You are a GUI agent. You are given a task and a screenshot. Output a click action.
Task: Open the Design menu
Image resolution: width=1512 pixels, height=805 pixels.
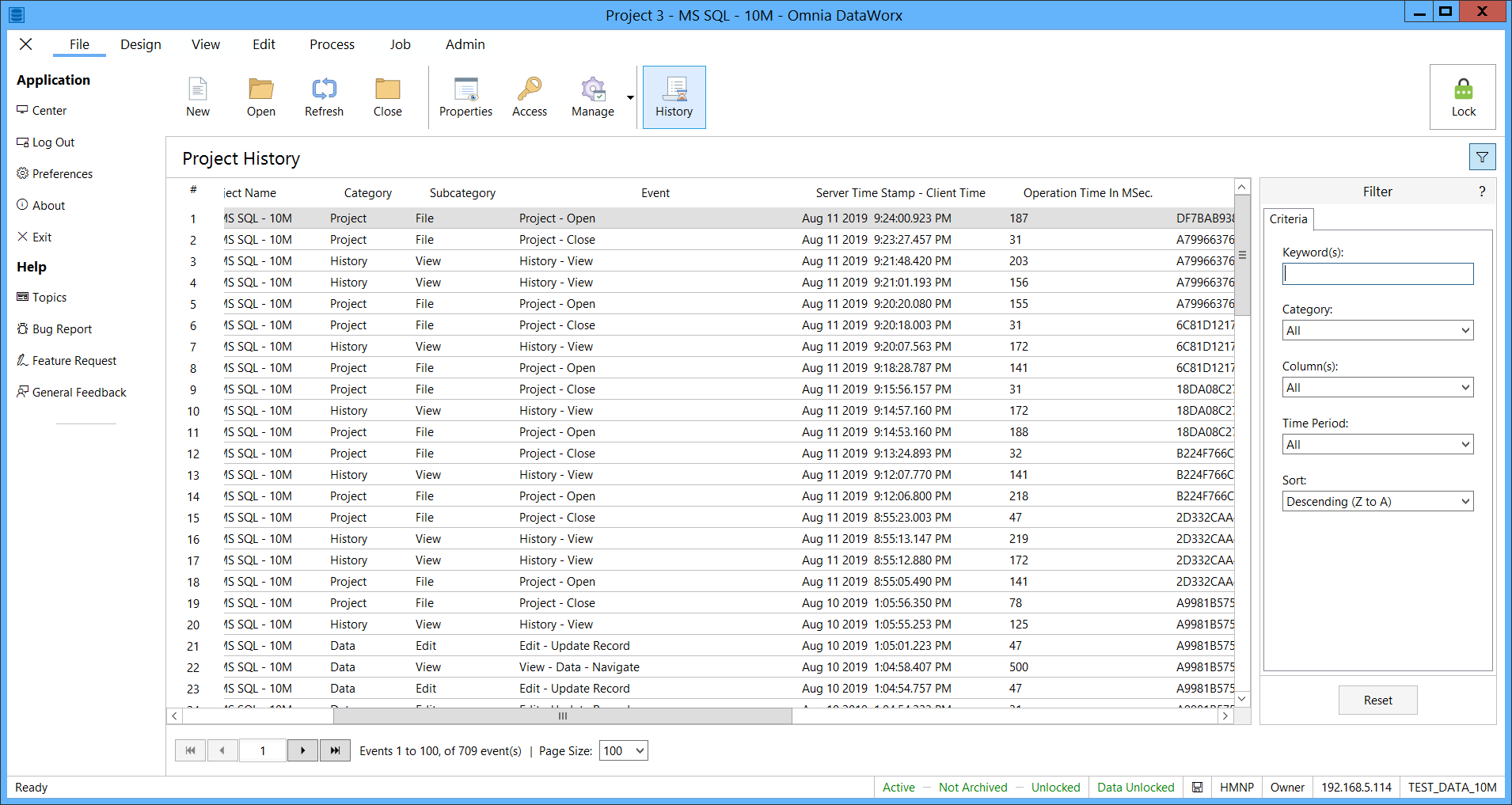tap(141, 44)
